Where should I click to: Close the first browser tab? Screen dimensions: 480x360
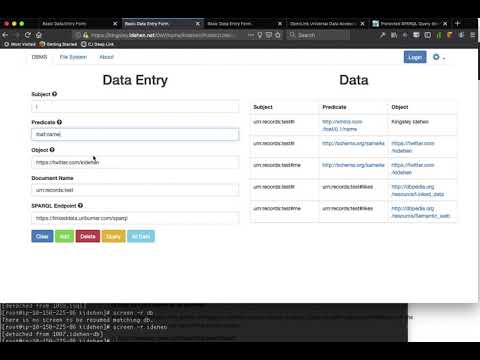tap(115, 24)
